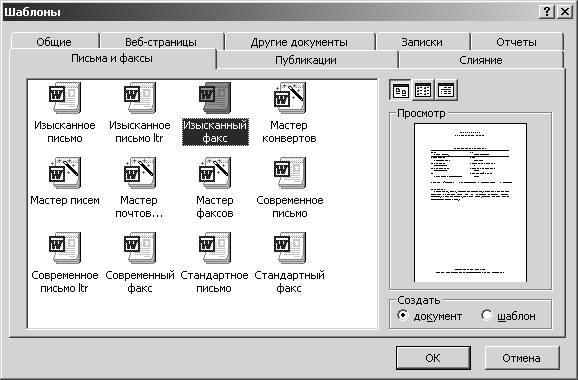Open the Слияние tab

point(481,60)
